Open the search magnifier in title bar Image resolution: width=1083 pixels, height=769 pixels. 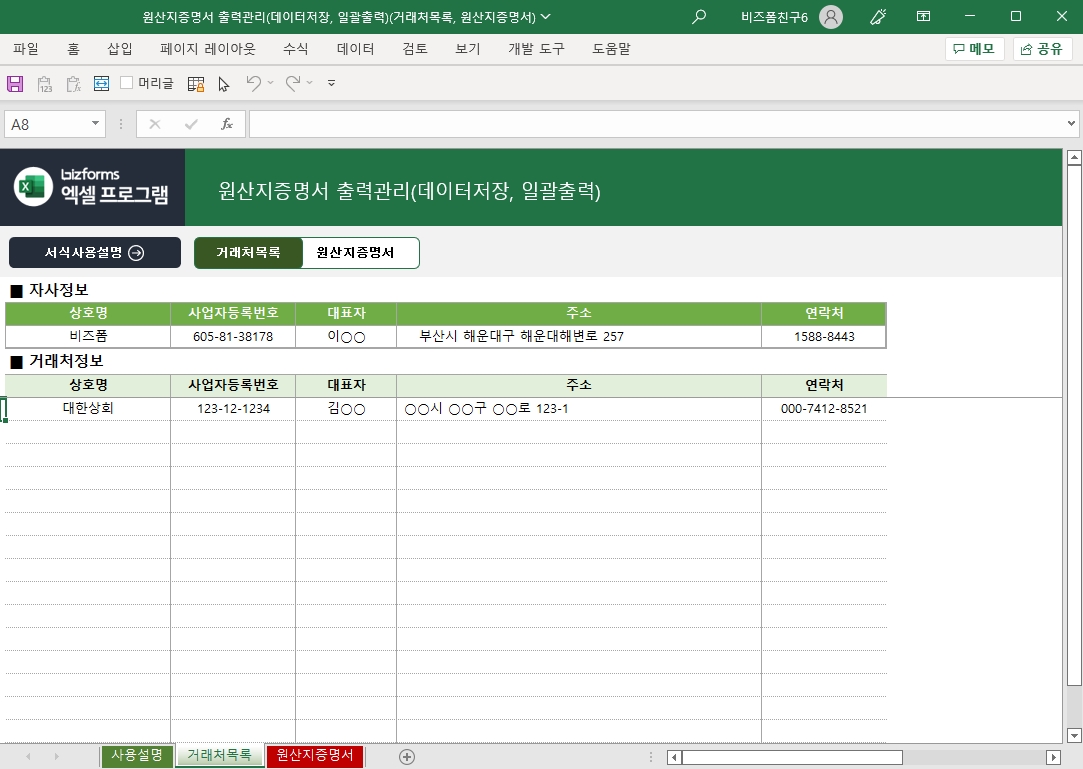699,17
